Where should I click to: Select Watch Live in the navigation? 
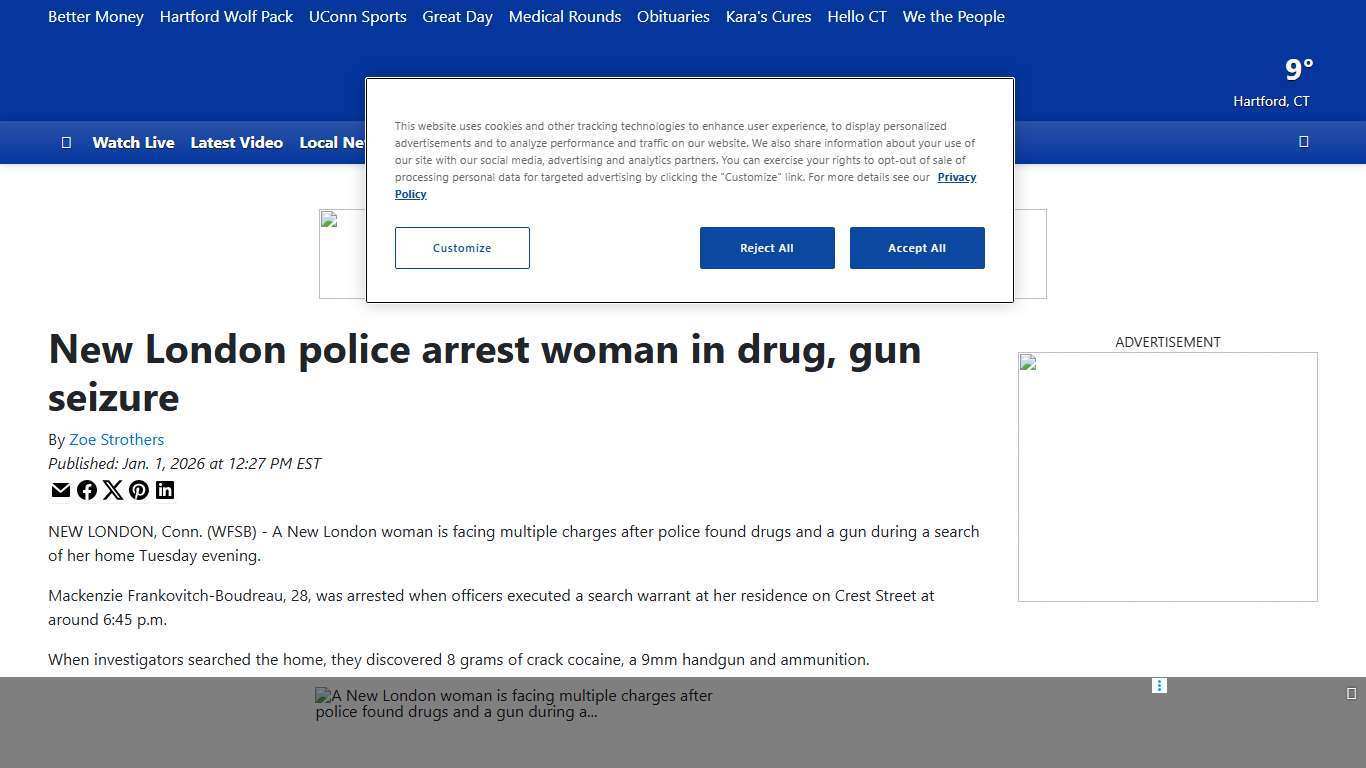133,142
